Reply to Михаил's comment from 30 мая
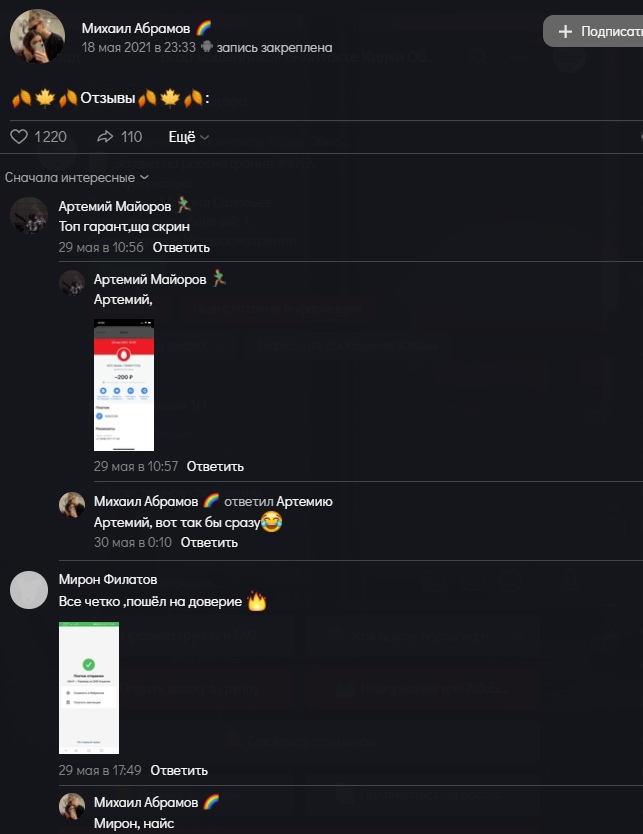The width and height of the screenshot is (643, 834). point(209,543)
